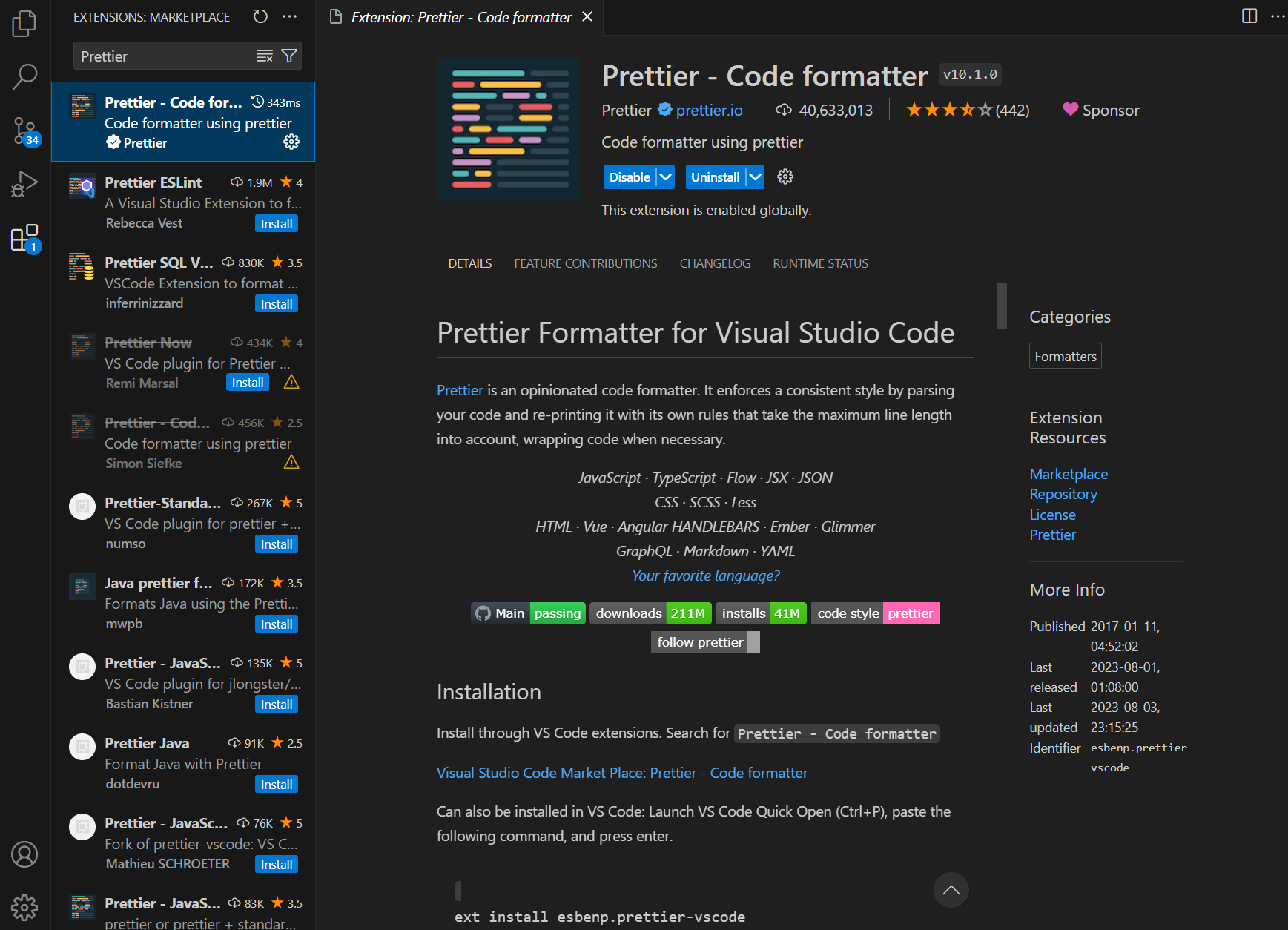Install Mathieu SCHROETER's Prettier extension

pyautogui.click(x=277, y=865)
